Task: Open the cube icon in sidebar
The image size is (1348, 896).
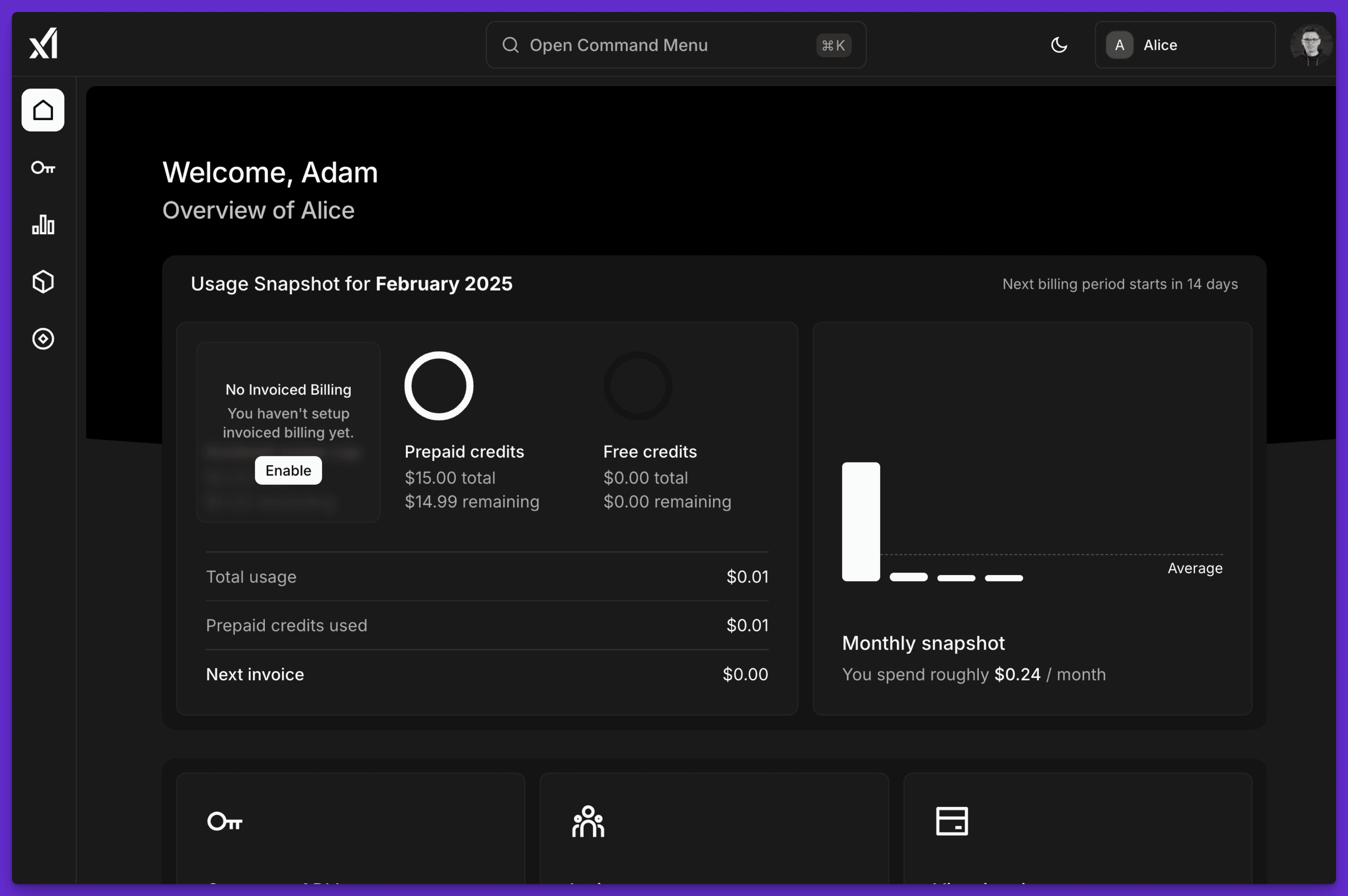Action: point(43,282)
